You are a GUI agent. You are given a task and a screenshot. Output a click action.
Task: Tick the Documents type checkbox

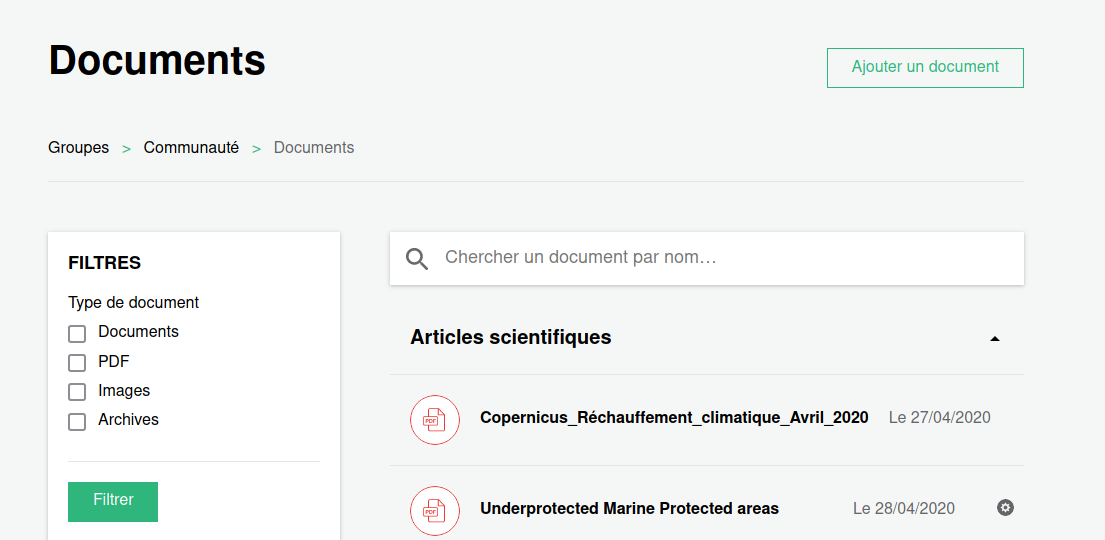tap(77, 333)
